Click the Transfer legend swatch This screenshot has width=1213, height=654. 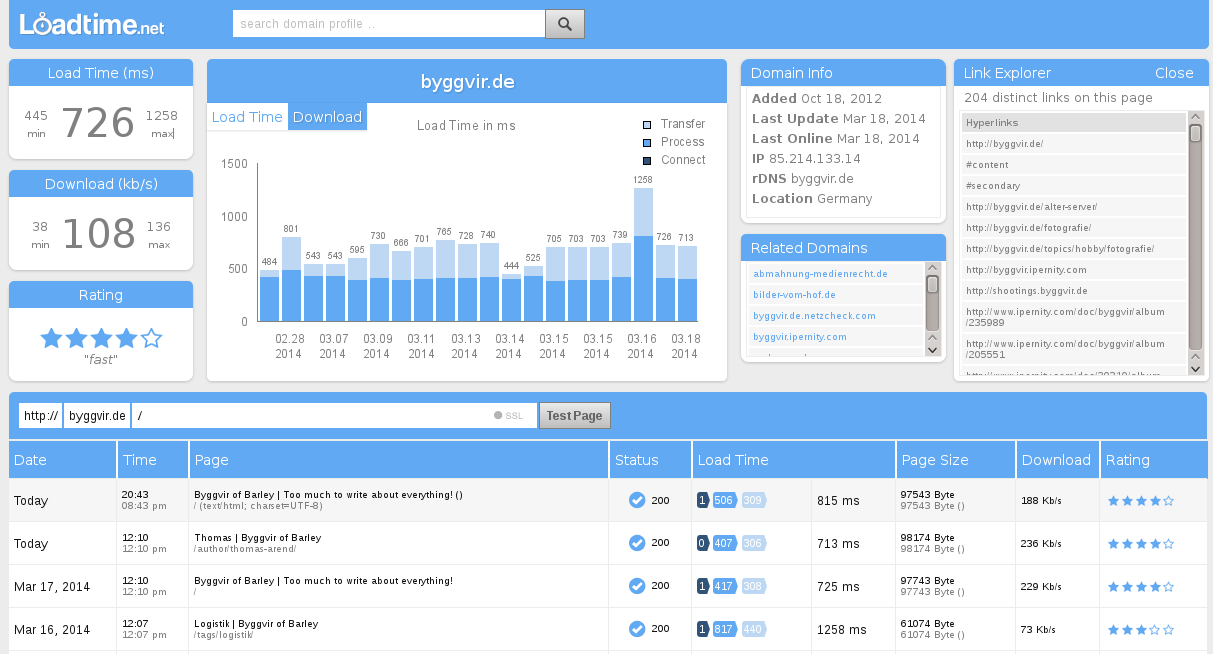pyautogui.click(x=647, y=125)
